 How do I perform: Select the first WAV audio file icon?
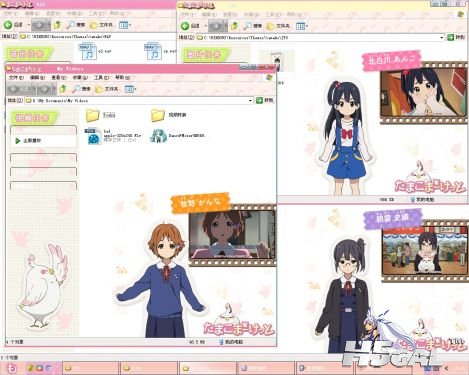[x=88, y=51]
